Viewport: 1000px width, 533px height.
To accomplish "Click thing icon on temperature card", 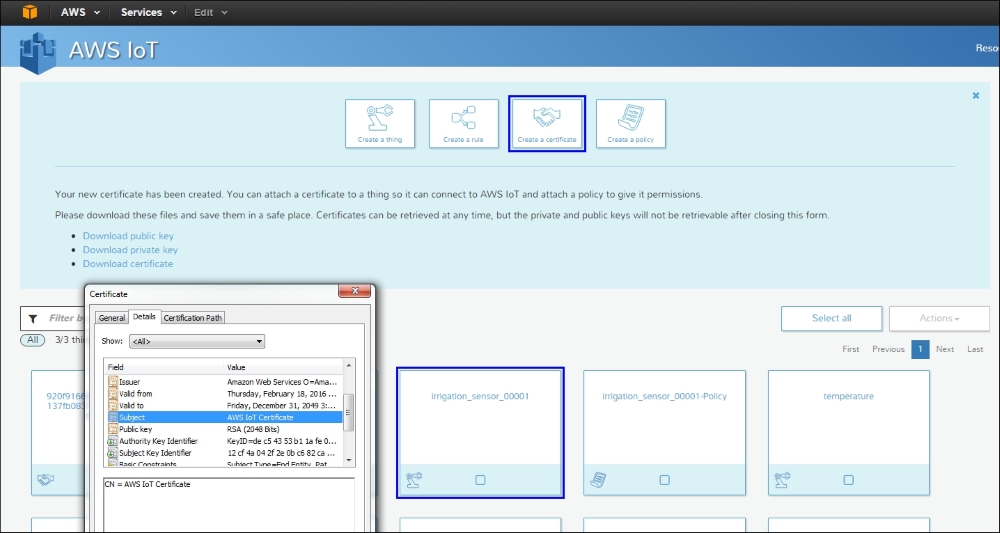I will tap(783, 479).
